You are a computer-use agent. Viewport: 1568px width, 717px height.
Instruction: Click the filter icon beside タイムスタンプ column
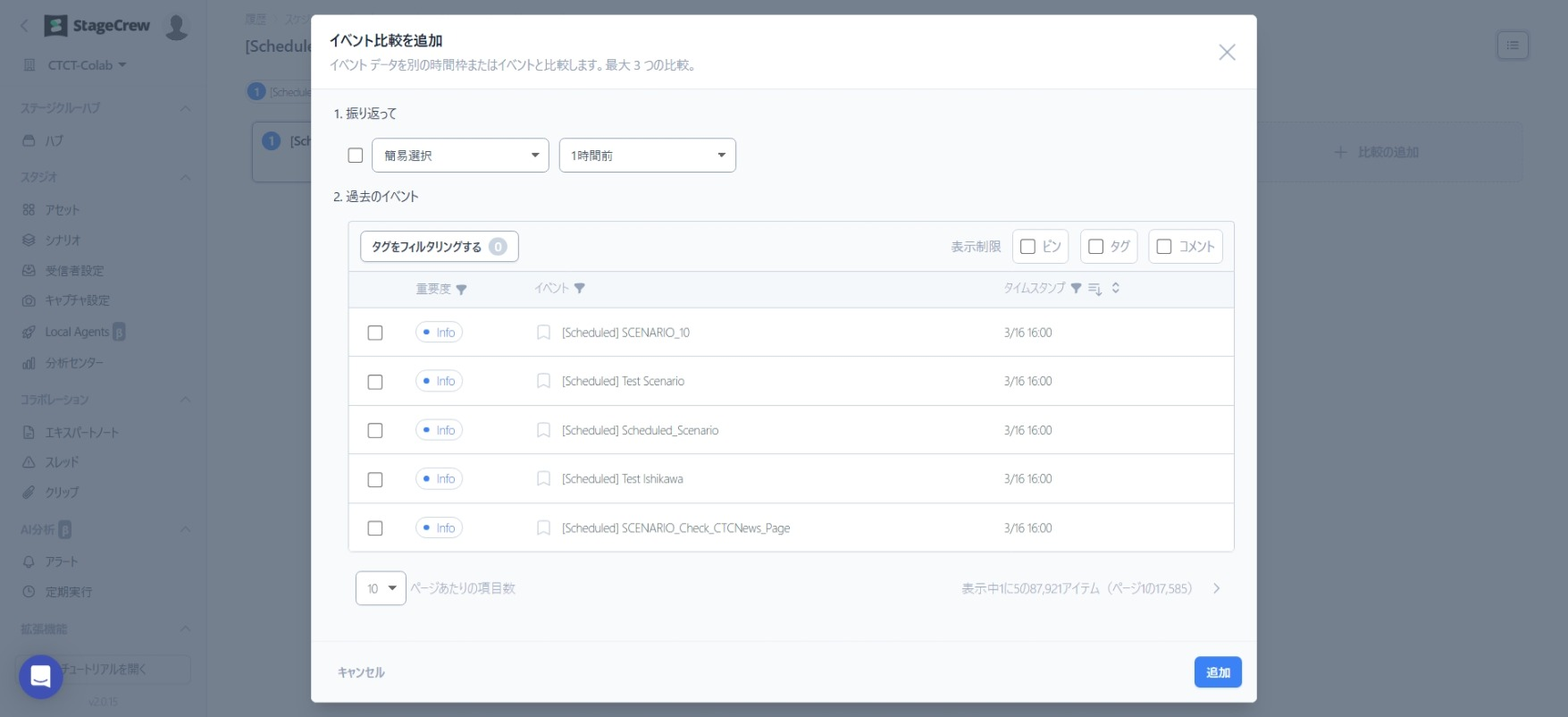coord(1076,289)
